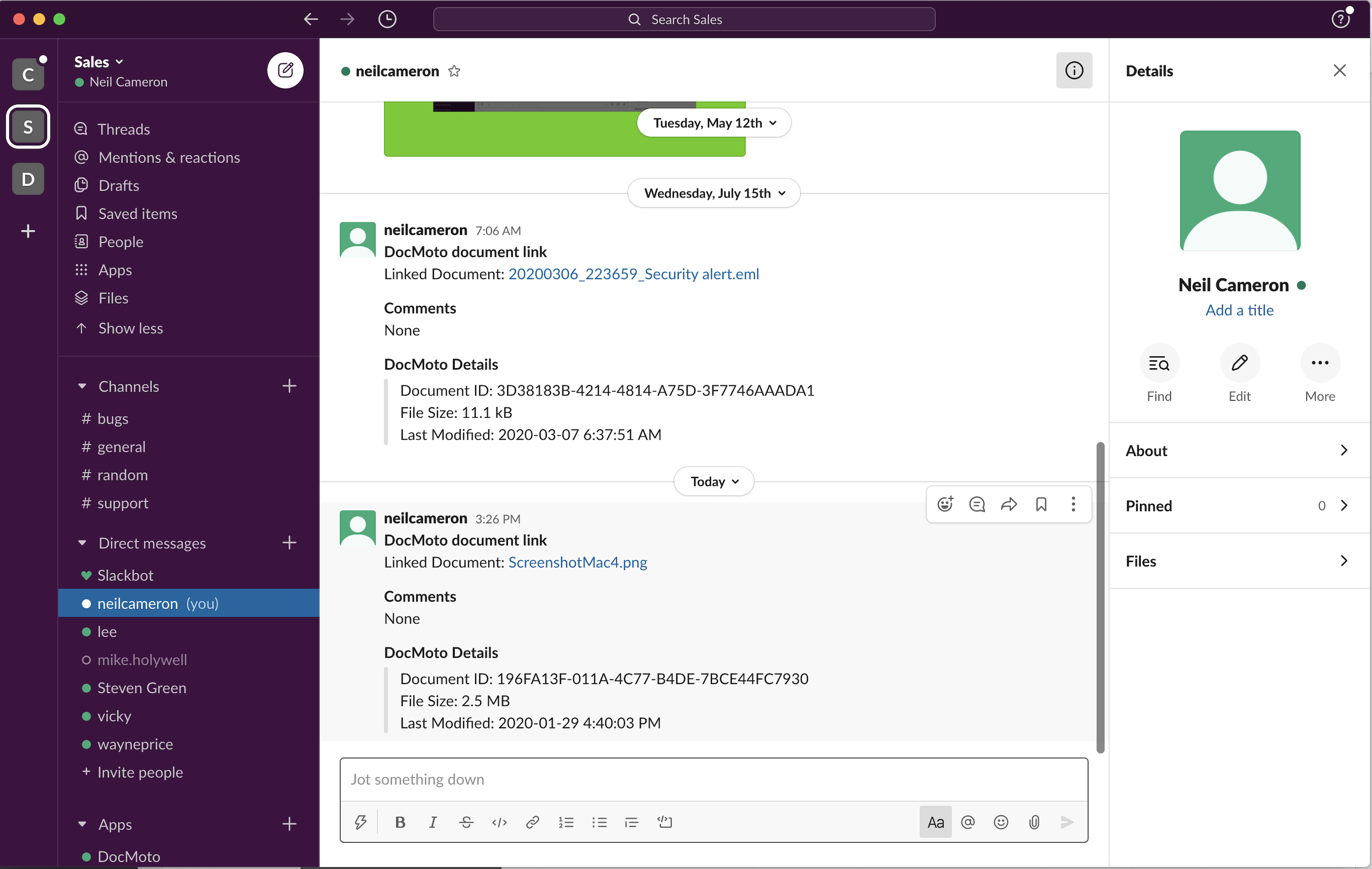Apply strikethrough formatting

pos(466,822)
